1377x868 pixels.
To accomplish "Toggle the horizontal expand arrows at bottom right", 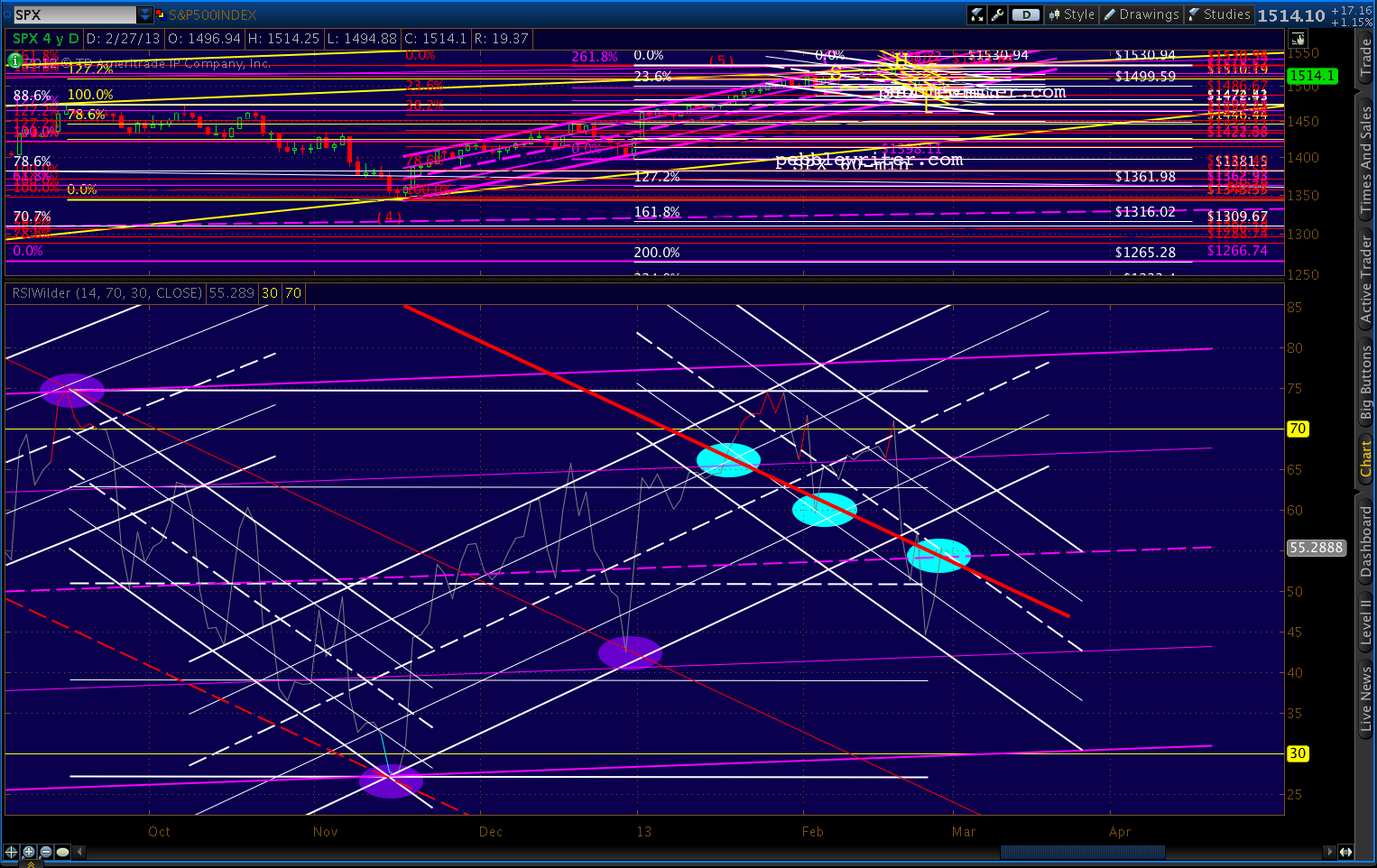I will (1345, 852).
